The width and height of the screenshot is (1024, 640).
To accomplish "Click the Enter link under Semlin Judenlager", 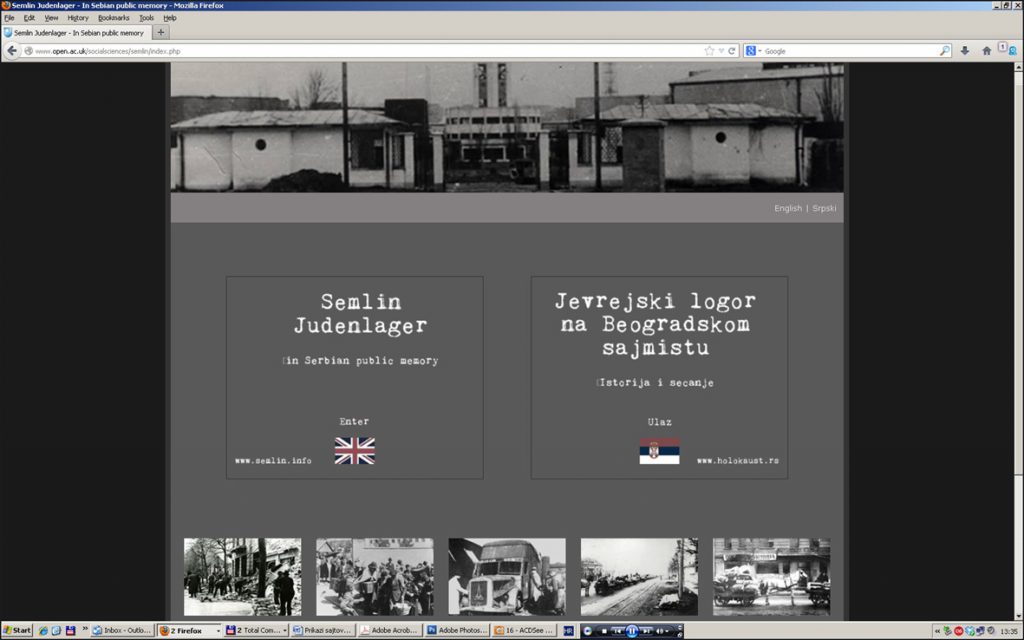I will tap(354, 422).
